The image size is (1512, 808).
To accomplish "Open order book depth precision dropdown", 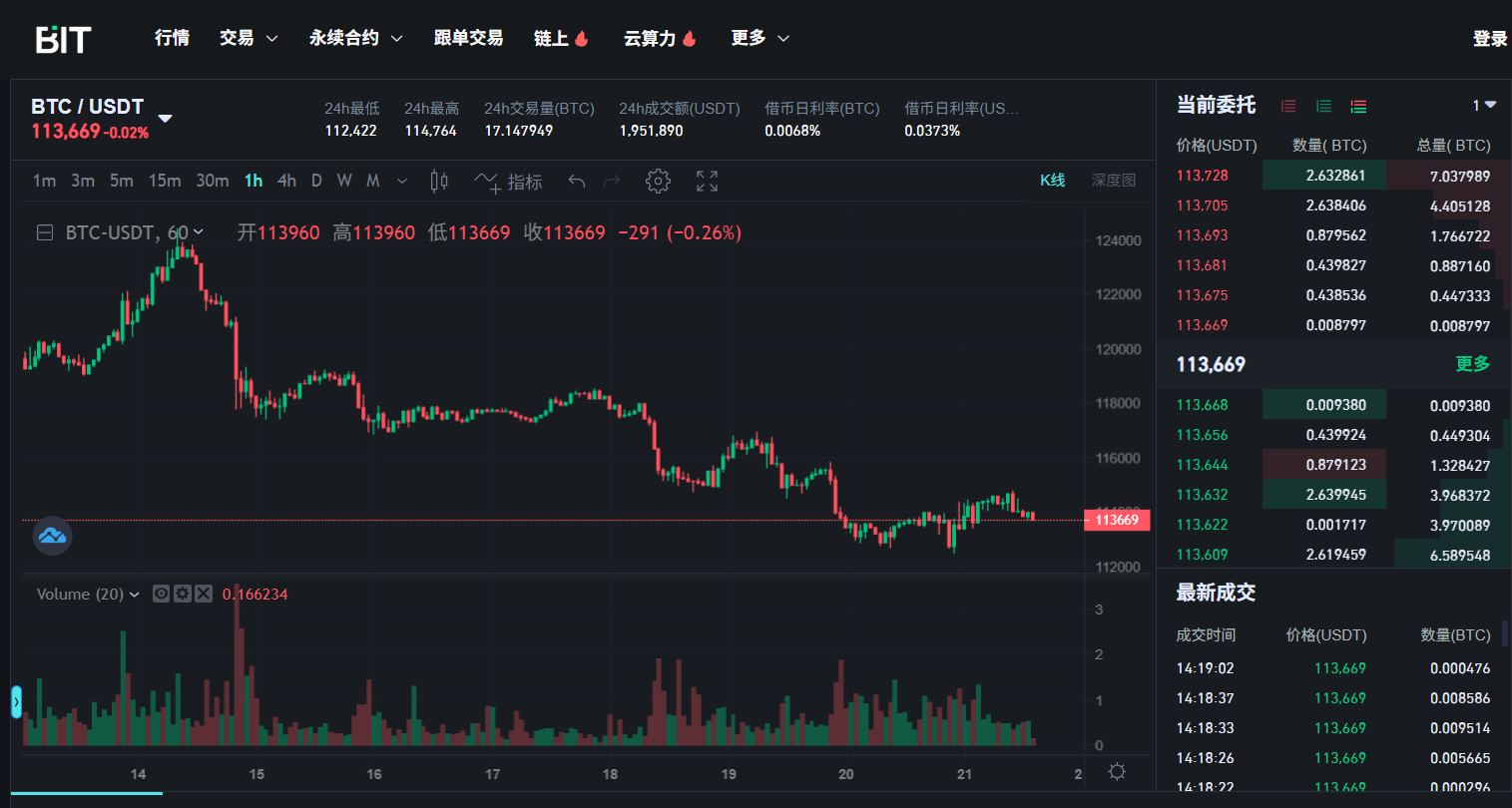I will (x=1484, y=105).
